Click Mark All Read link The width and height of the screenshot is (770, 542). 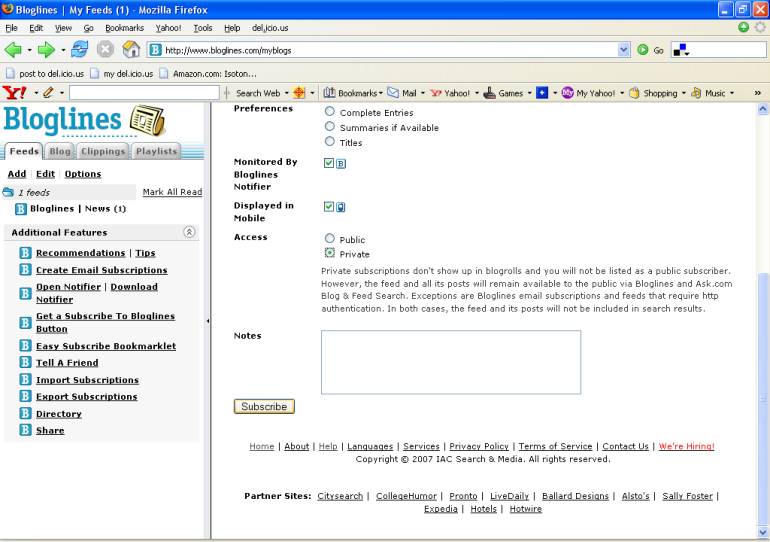coord(172,192)
